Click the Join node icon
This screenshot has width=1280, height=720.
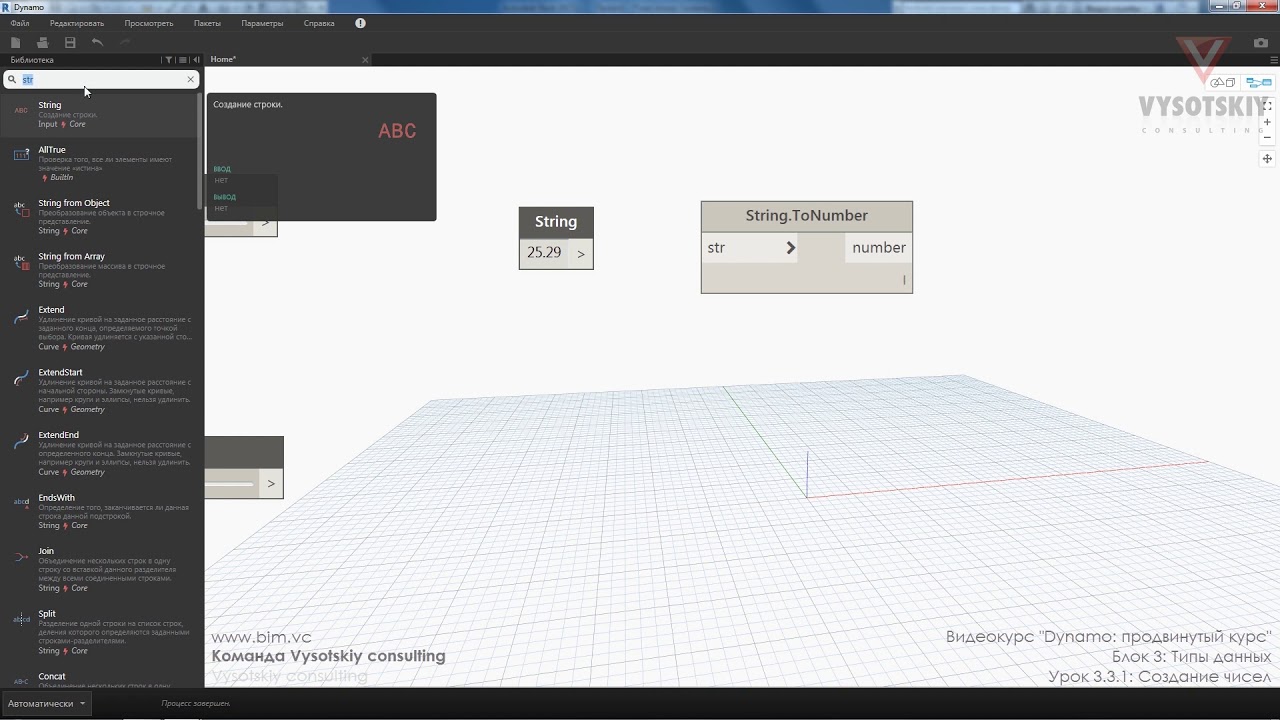[21, 556]
